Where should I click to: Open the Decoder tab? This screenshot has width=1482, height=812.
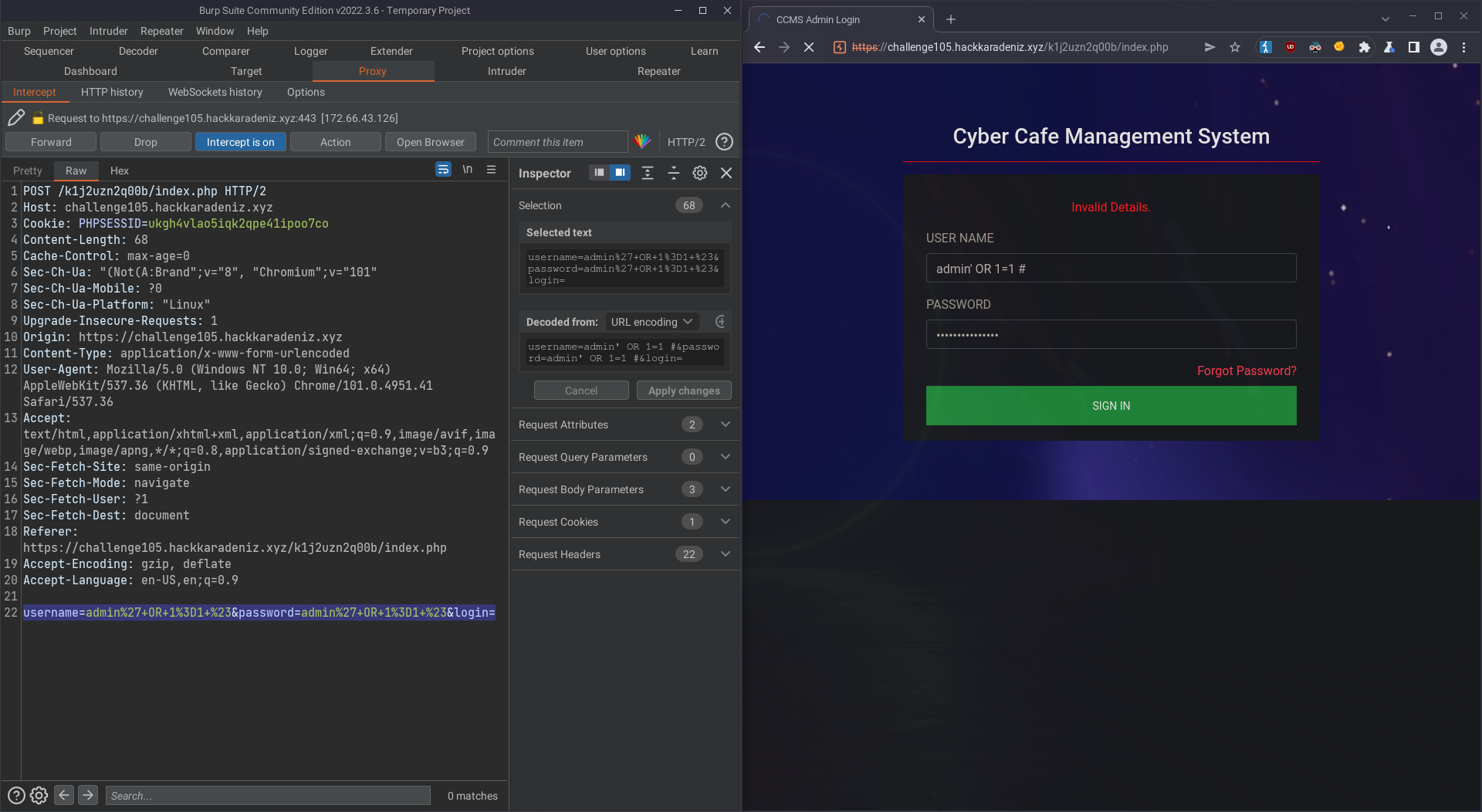tap(138, 51)
